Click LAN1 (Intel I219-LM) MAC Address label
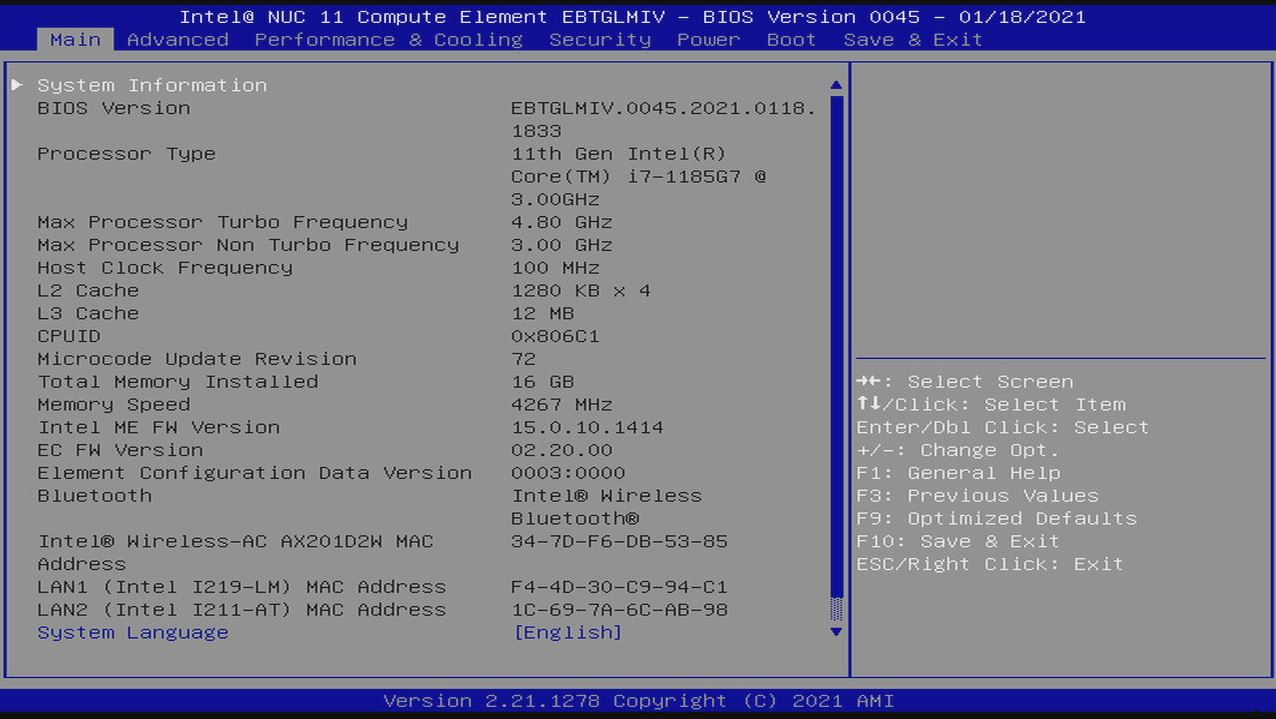Image resolution: width=1276 pixels, height=719 pixels. coord(241,587)
